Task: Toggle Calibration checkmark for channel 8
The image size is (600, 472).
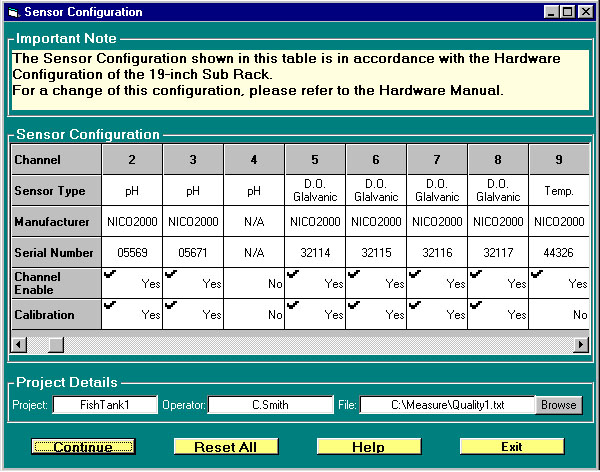Action: 476,305
